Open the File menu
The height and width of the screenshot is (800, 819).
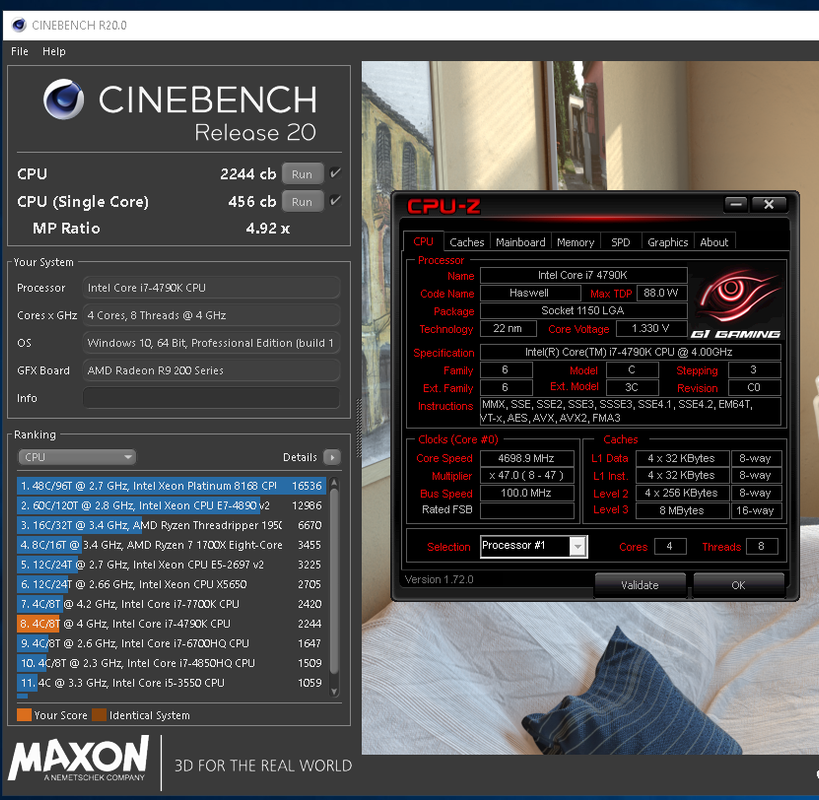point(20,51)
